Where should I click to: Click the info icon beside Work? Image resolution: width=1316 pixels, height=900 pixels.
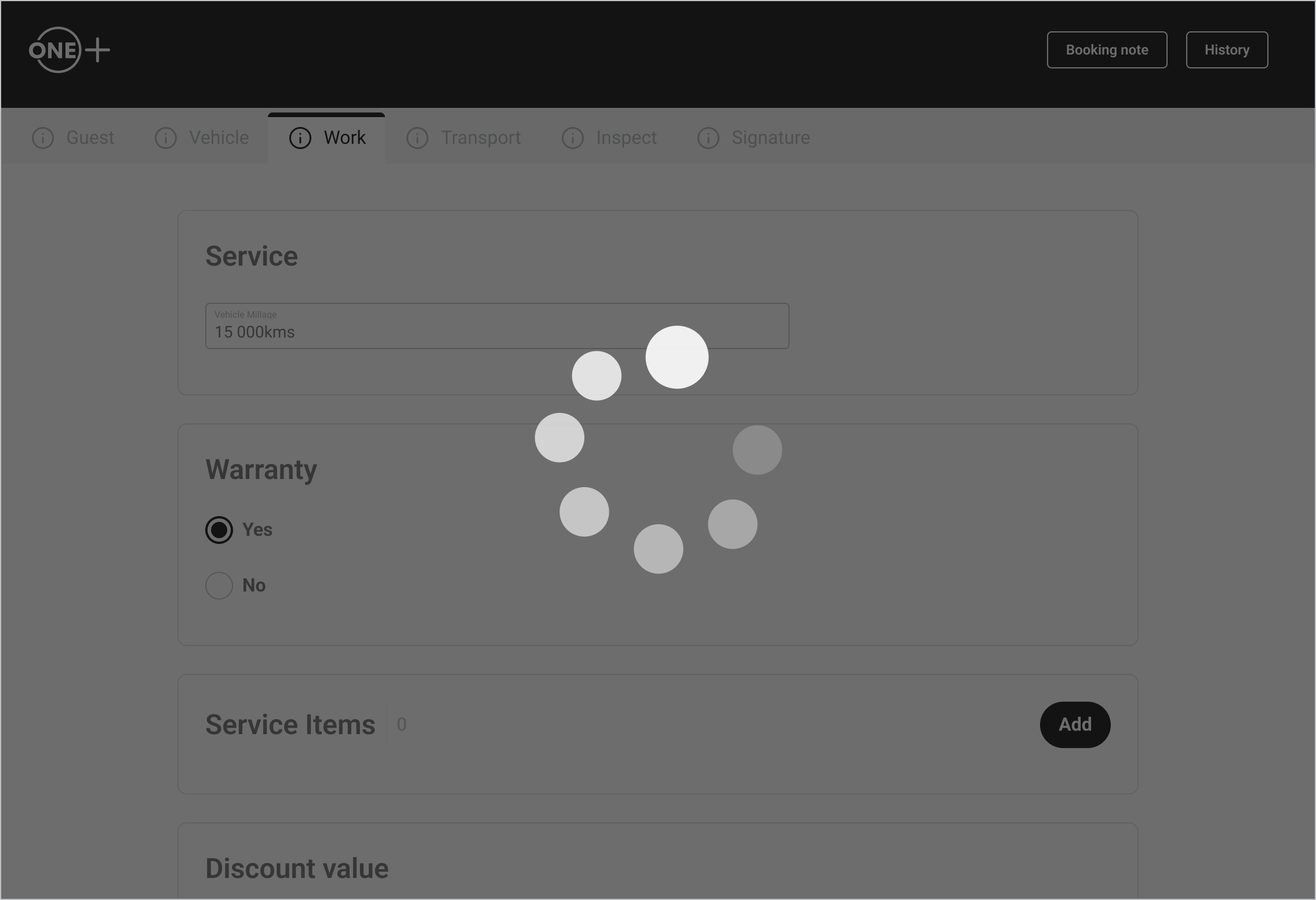point(300,138)
